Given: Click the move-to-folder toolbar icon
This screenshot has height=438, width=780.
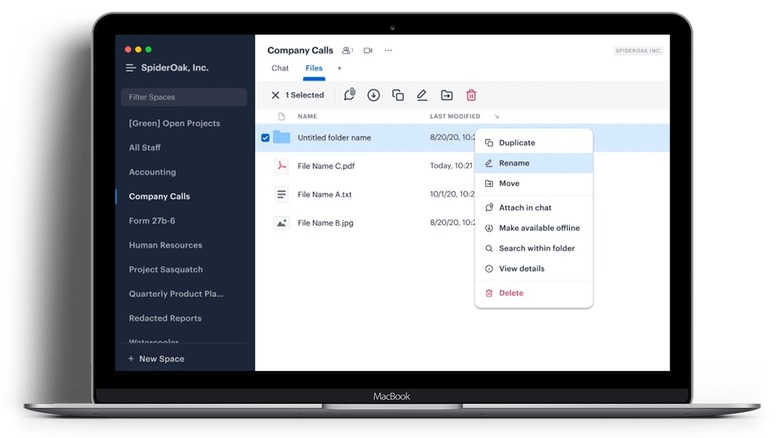Looking at the screenshot, I should [x=446, y=95].
